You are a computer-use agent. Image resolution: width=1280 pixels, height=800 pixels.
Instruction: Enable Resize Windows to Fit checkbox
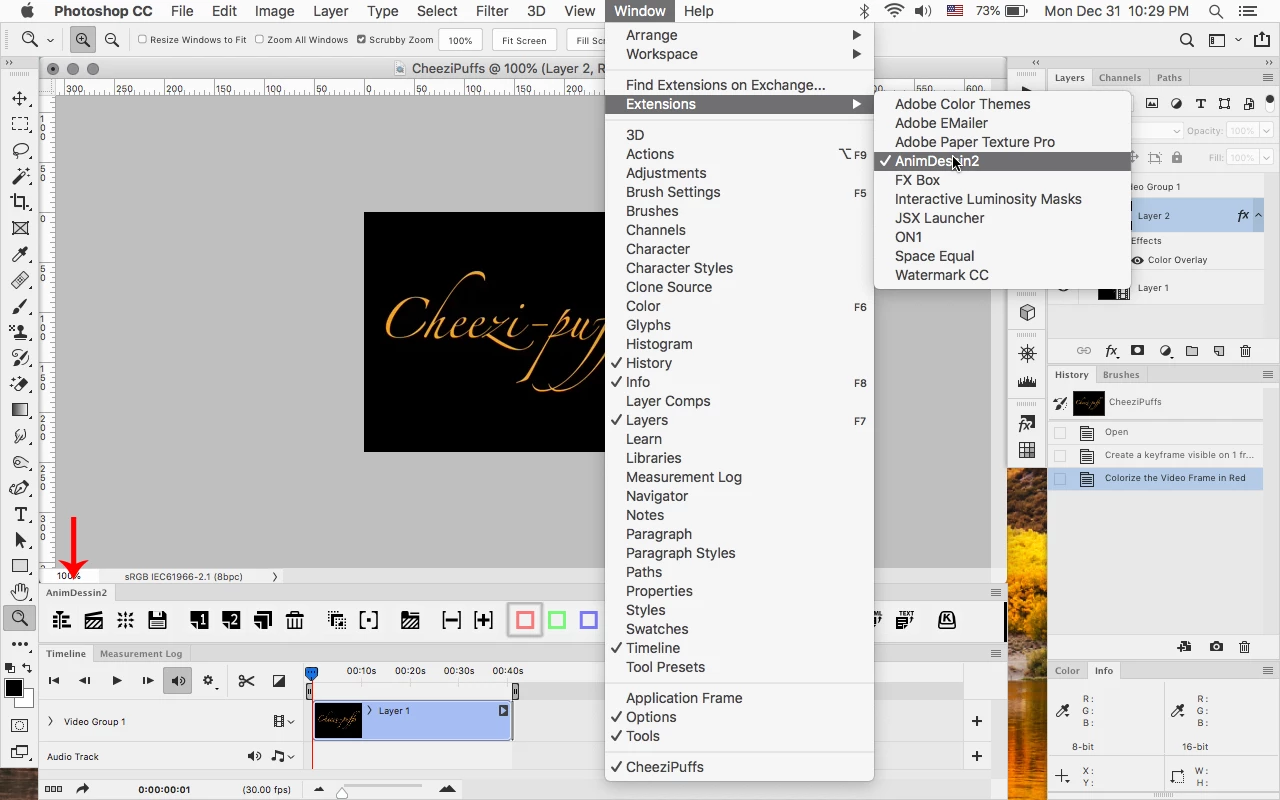(x=142, y=40)
